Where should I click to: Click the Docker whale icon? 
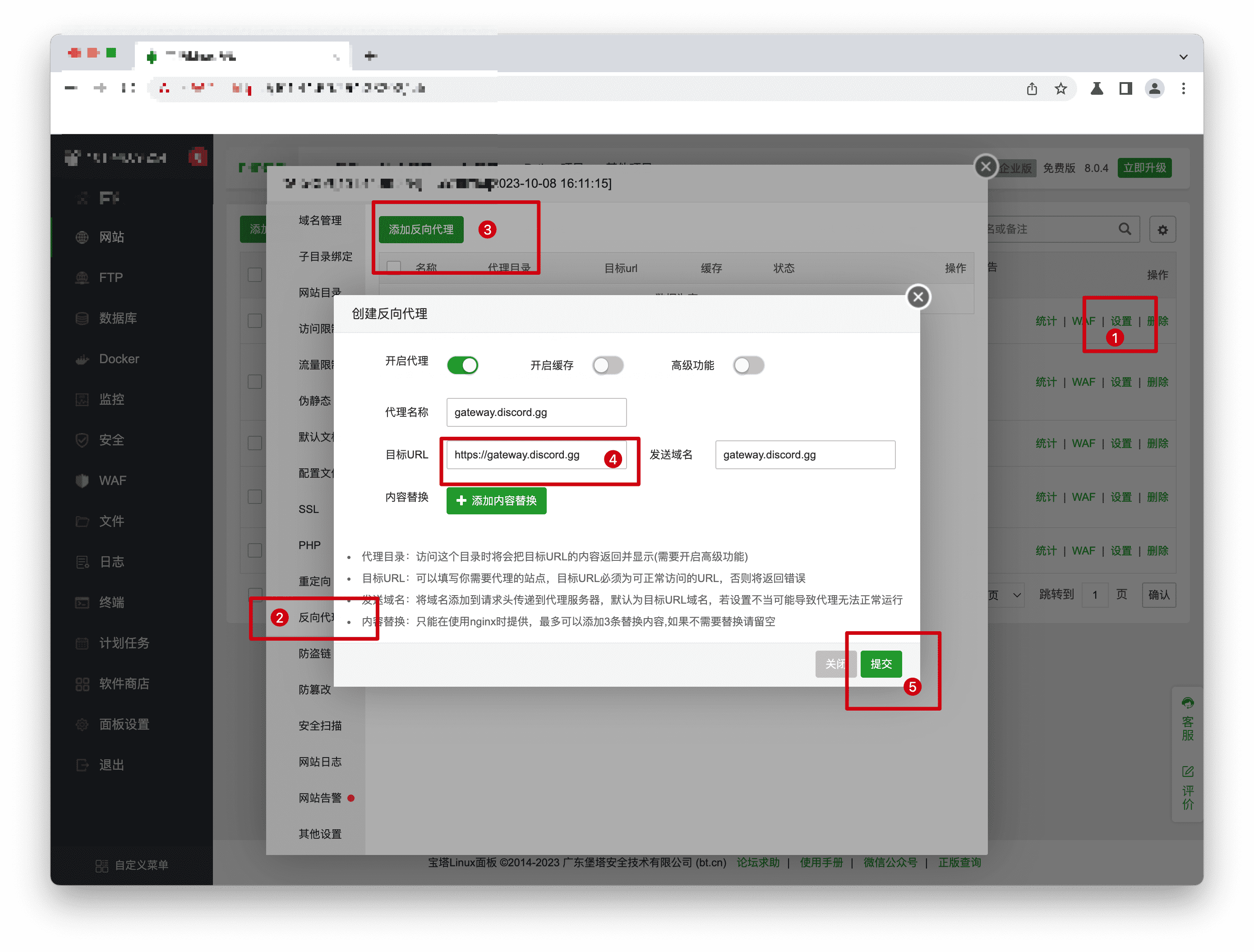(82, 359)
